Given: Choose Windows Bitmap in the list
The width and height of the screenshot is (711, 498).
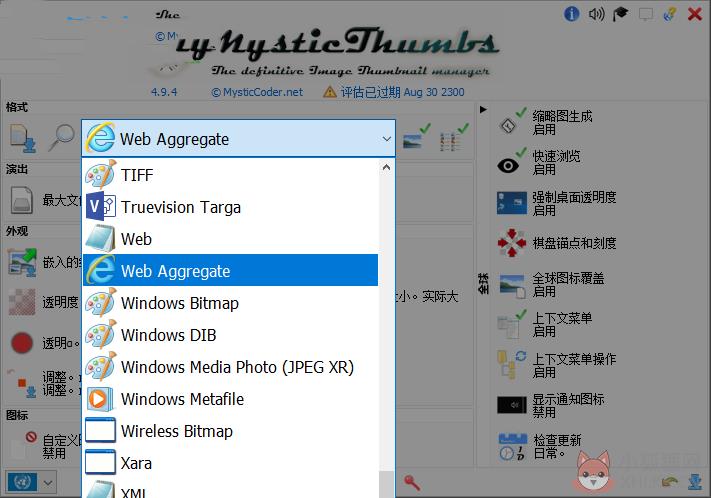Looking at the screenshot, I should pyautogui.click(x=231, y=303).
